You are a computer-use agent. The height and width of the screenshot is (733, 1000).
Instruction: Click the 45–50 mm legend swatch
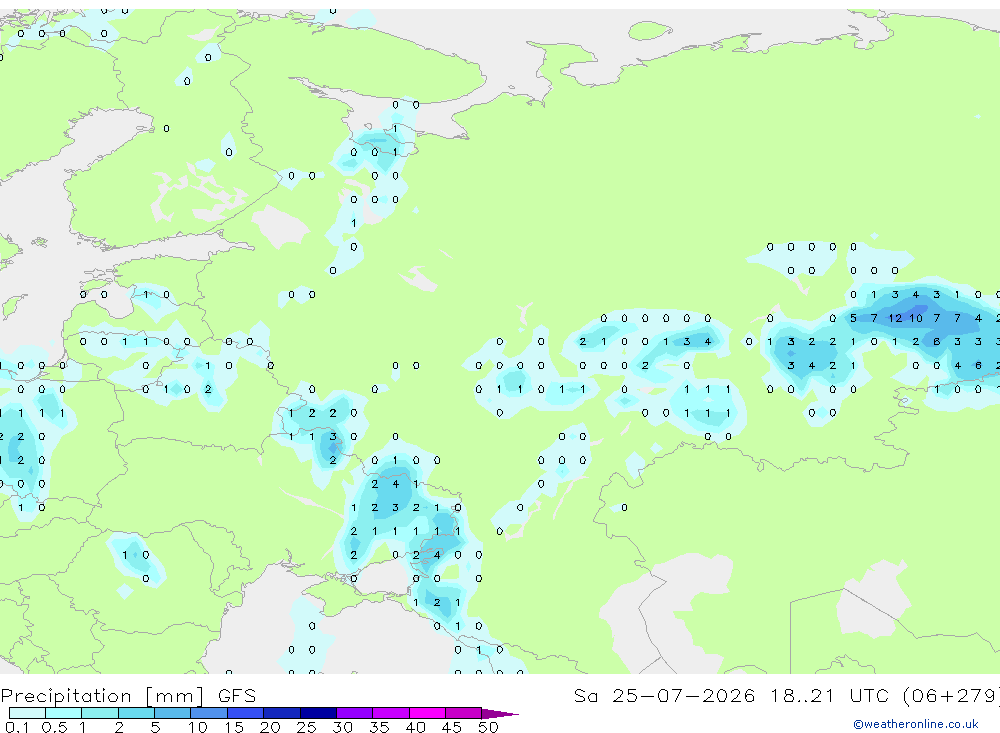click(x=464, y=713)
